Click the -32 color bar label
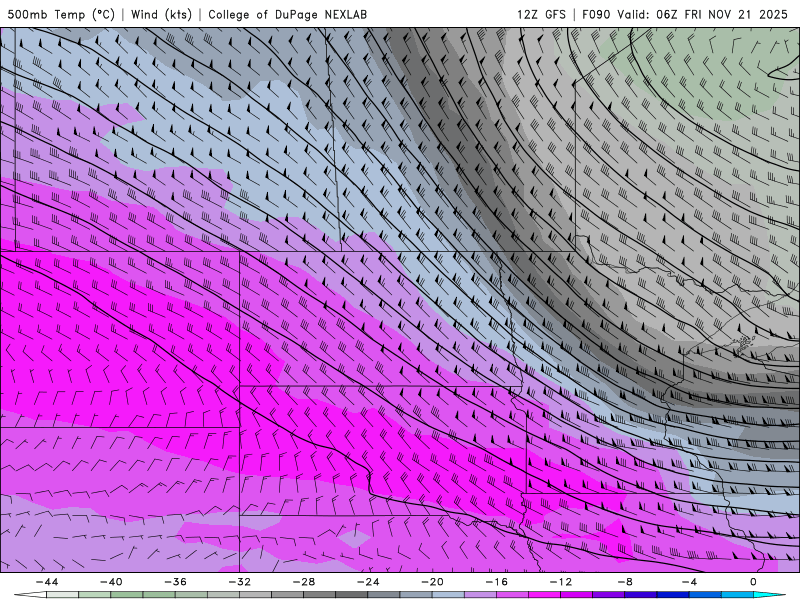 pyautogui.click(x=240, y=582)
